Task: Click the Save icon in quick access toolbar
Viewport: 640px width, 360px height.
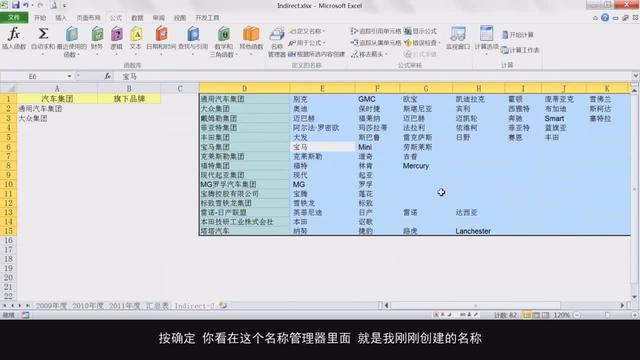Action: pos(16,5)
